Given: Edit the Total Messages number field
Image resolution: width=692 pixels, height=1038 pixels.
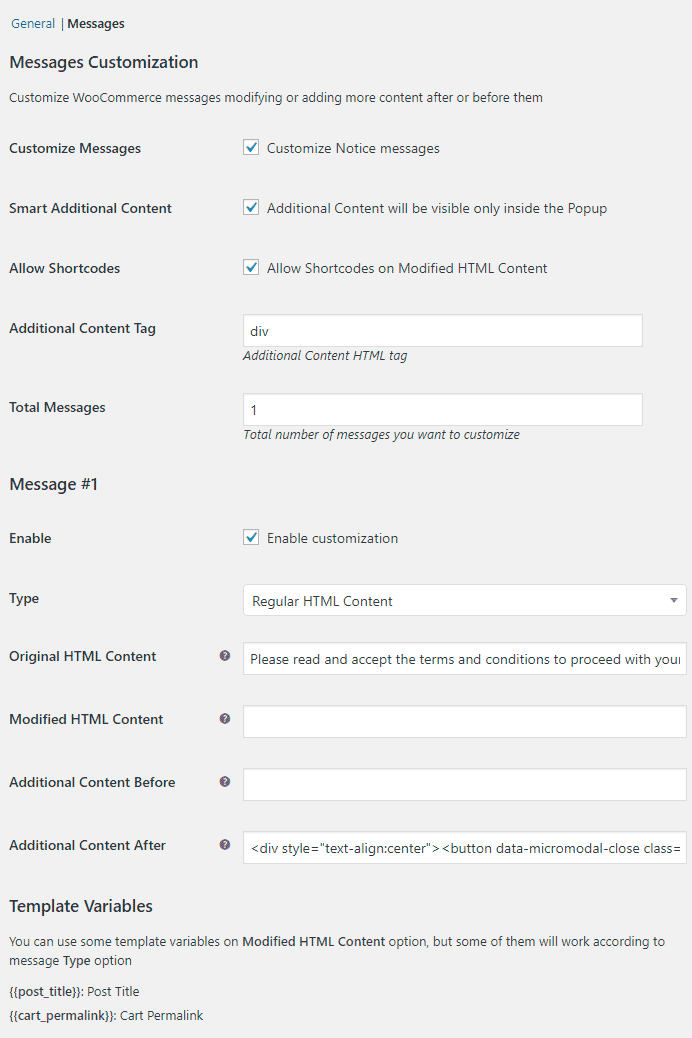Looking at the screenshot, I should pyautogui.click(x=442, y=410).
